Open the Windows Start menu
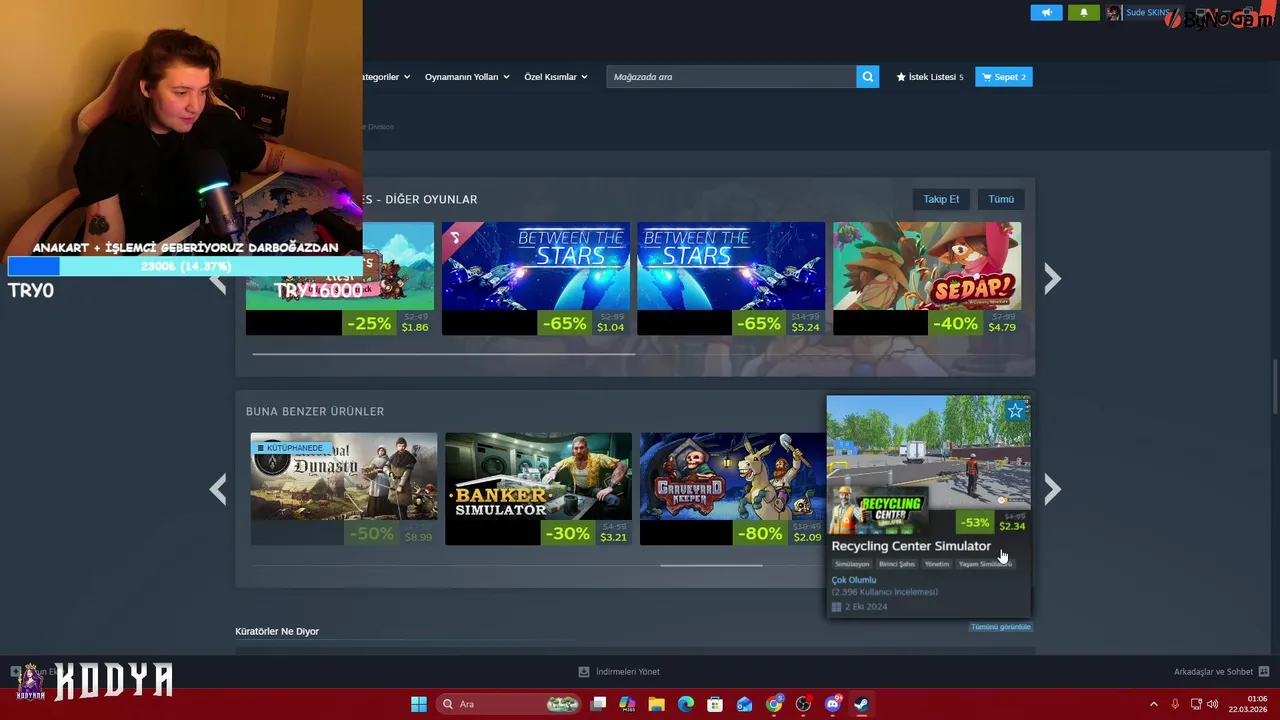 tap(419, 704)
